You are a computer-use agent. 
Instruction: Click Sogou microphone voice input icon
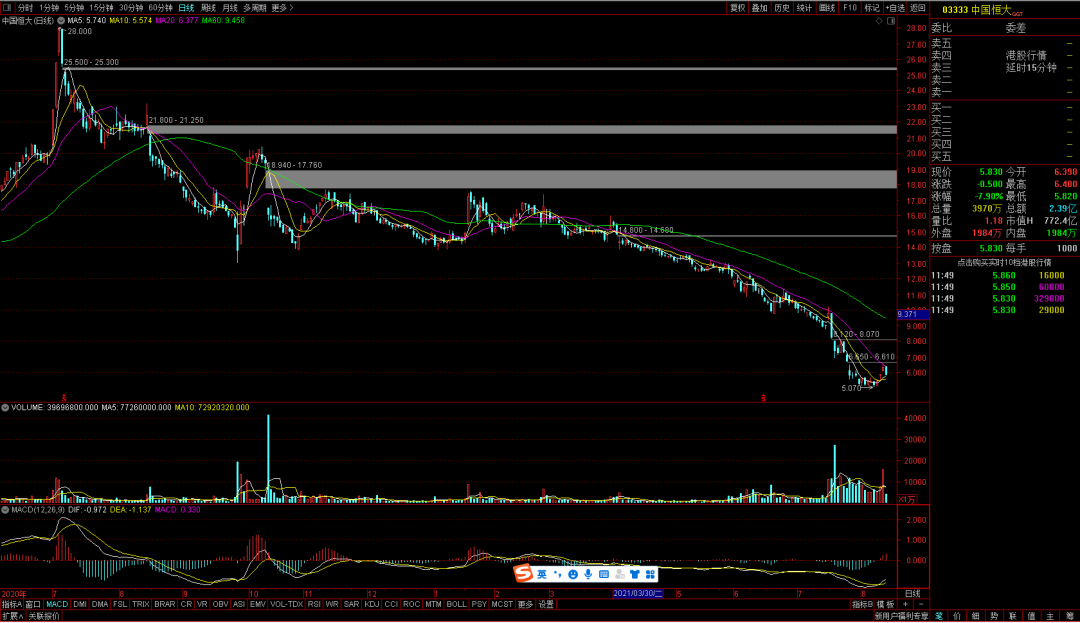(x=588, y=574)
